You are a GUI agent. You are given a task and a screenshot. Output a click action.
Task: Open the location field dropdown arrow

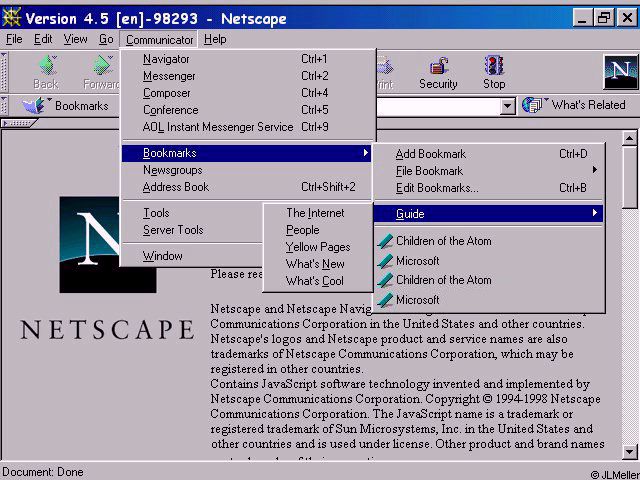(x=507, y=106)
